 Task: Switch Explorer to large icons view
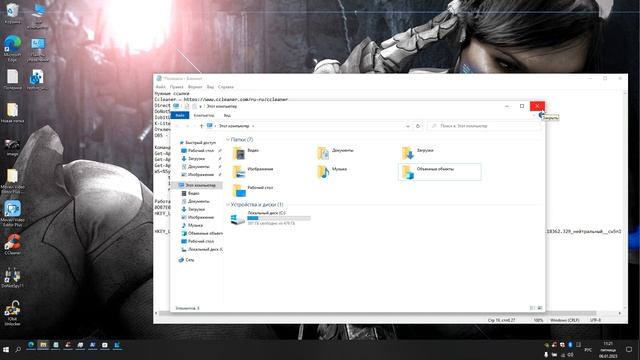(x=540, y=308)
